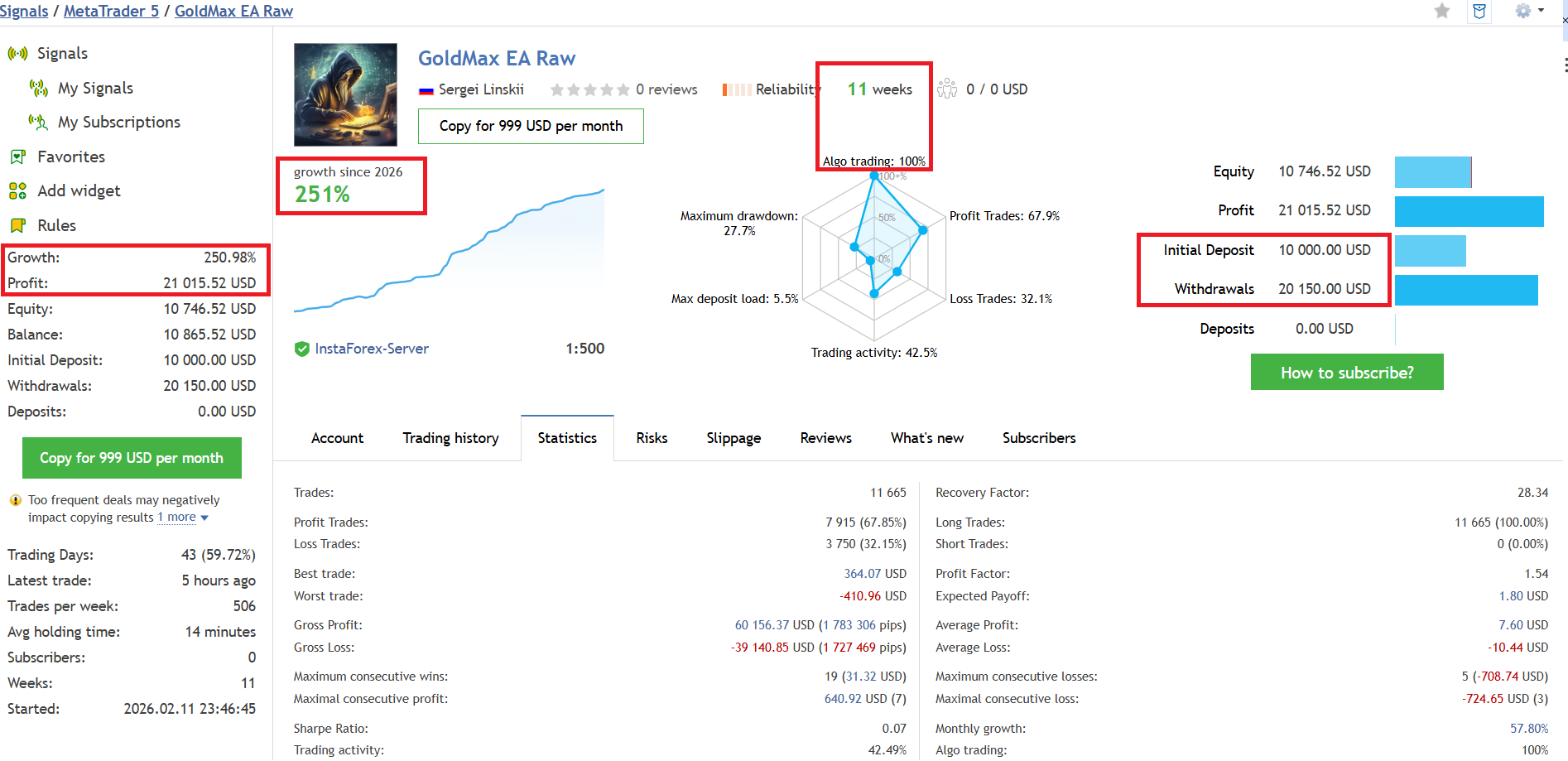Click the header Copy for 999 USD button
1568x761 pixels.
click(x=531, y=126)
